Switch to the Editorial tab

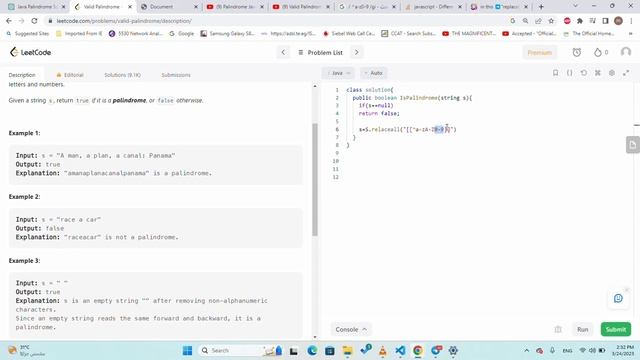pyautogui.click(x=70, y=75)
